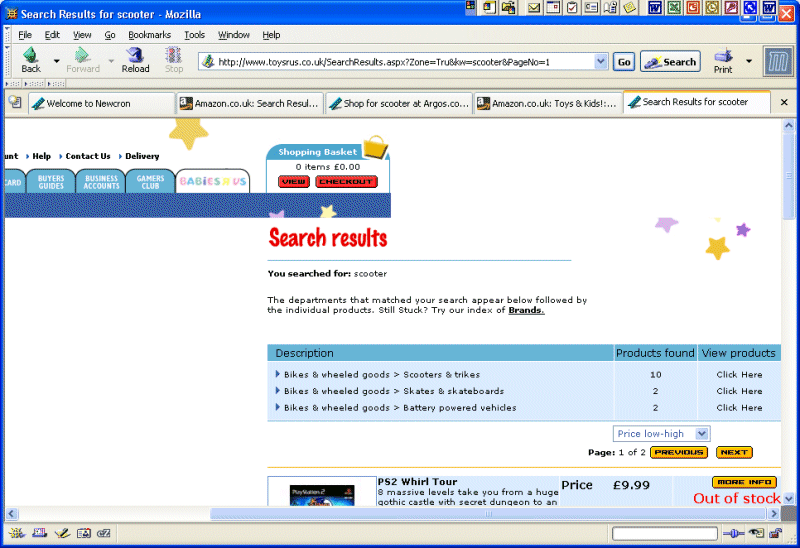
Task: Click the bookmark icon beside the URL
Action: [208, 62]
